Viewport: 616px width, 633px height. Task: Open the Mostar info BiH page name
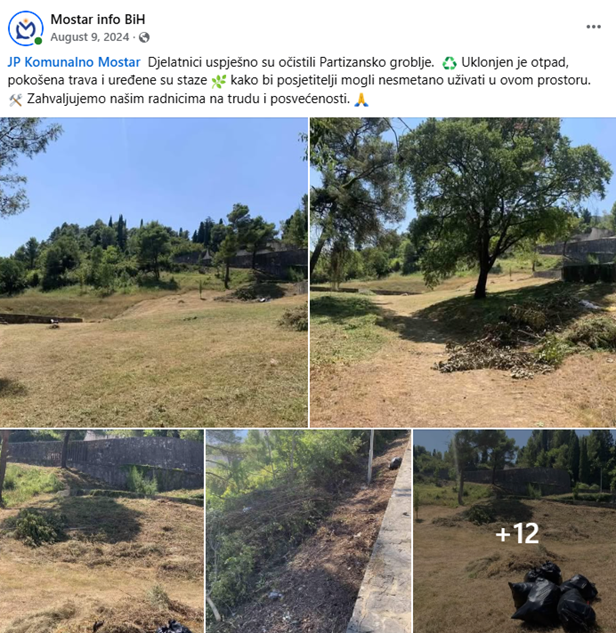(98, 19)
